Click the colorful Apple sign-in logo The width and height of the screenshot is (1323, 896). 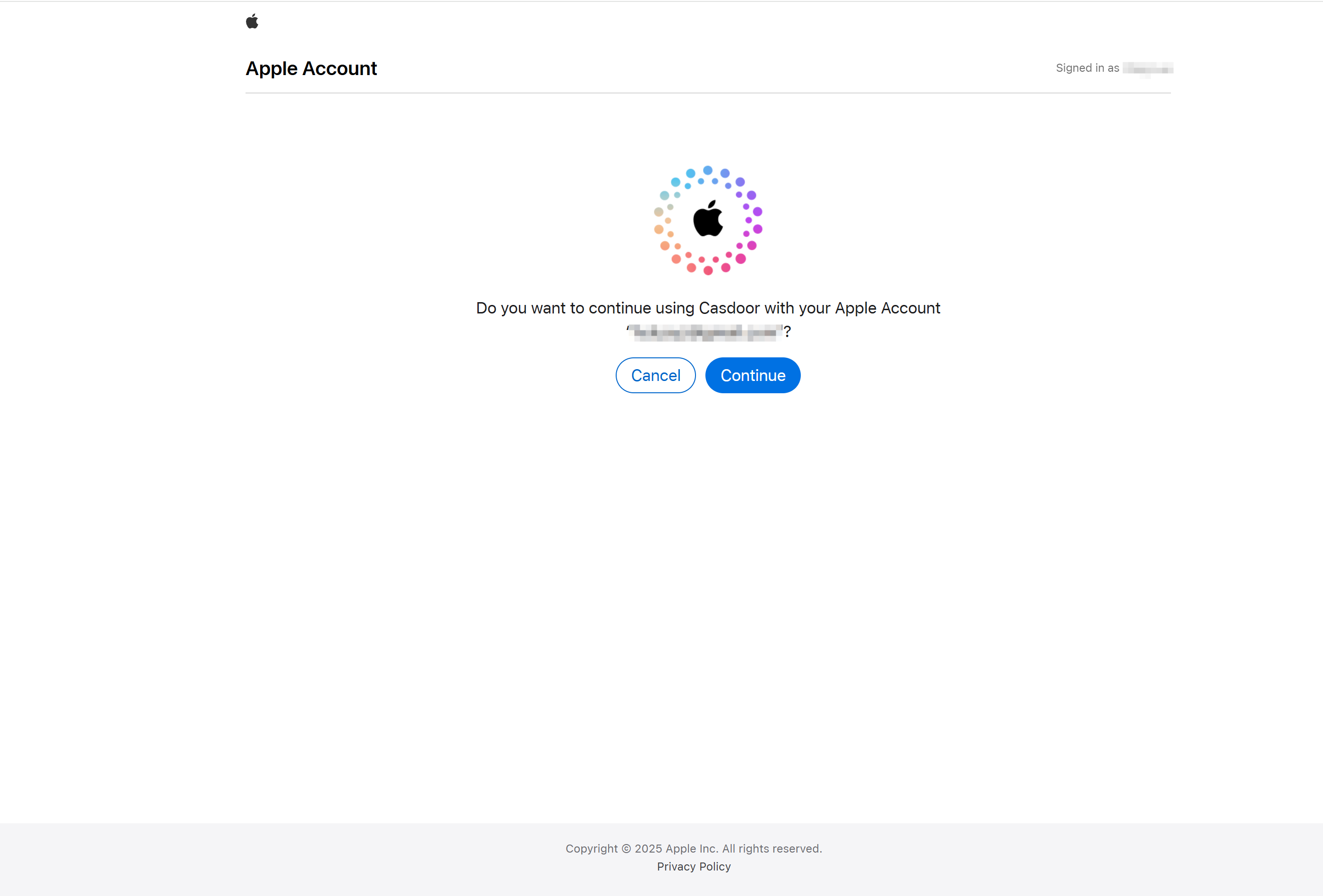[708, 220]
